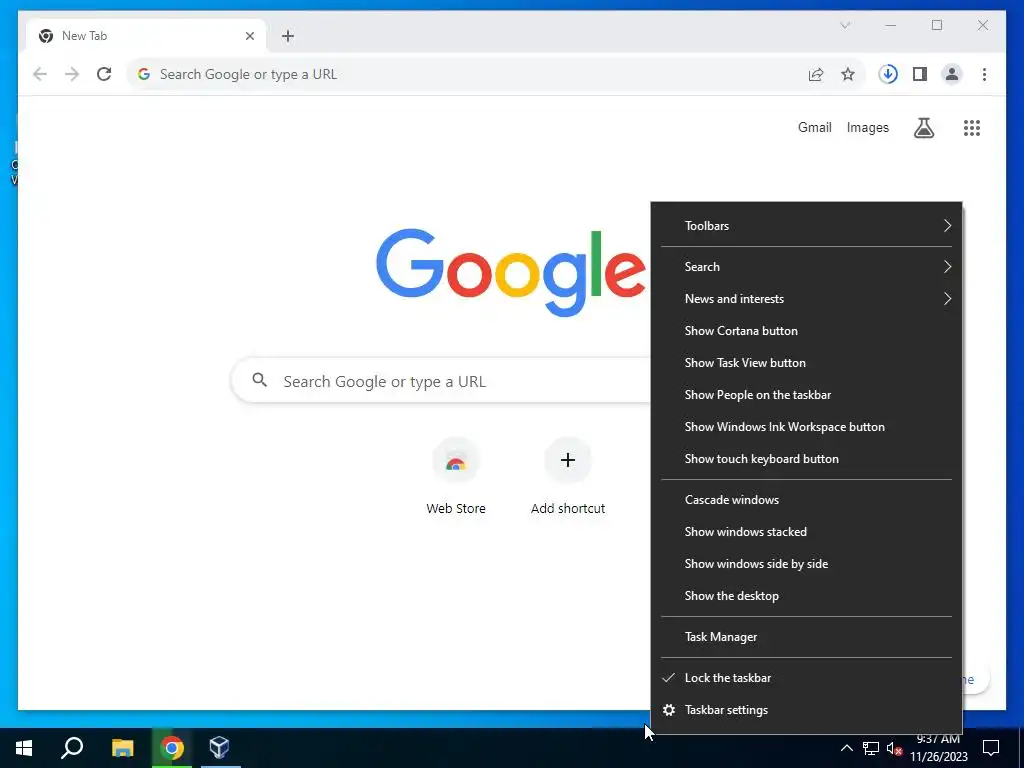Open the downloads icon in Chrome toolbar
Screen dimensions: 1024x768
tap(888, 74)
